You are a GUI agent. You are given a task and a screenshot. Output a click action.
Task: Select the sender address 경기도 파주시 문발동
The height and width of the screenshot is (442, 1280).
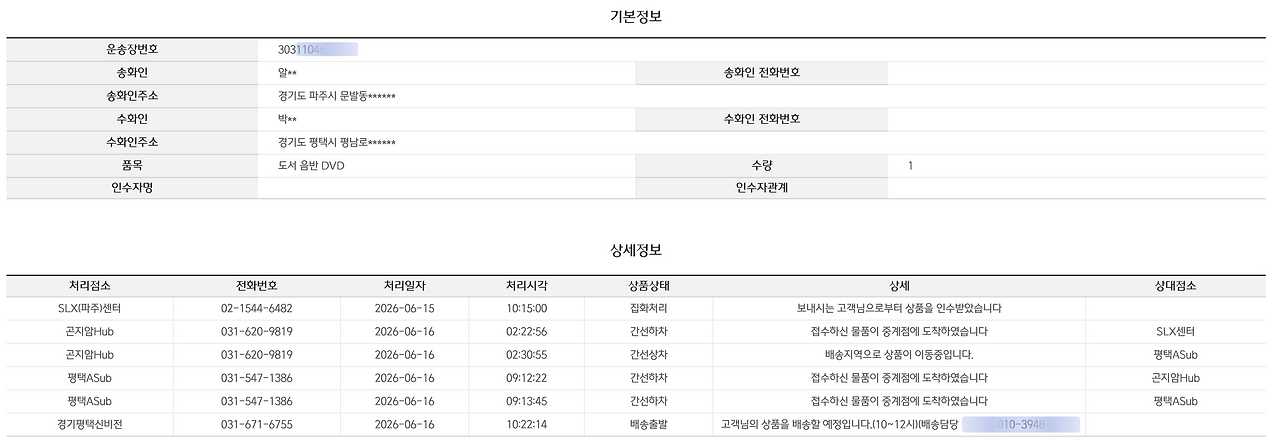click(337, 96)
